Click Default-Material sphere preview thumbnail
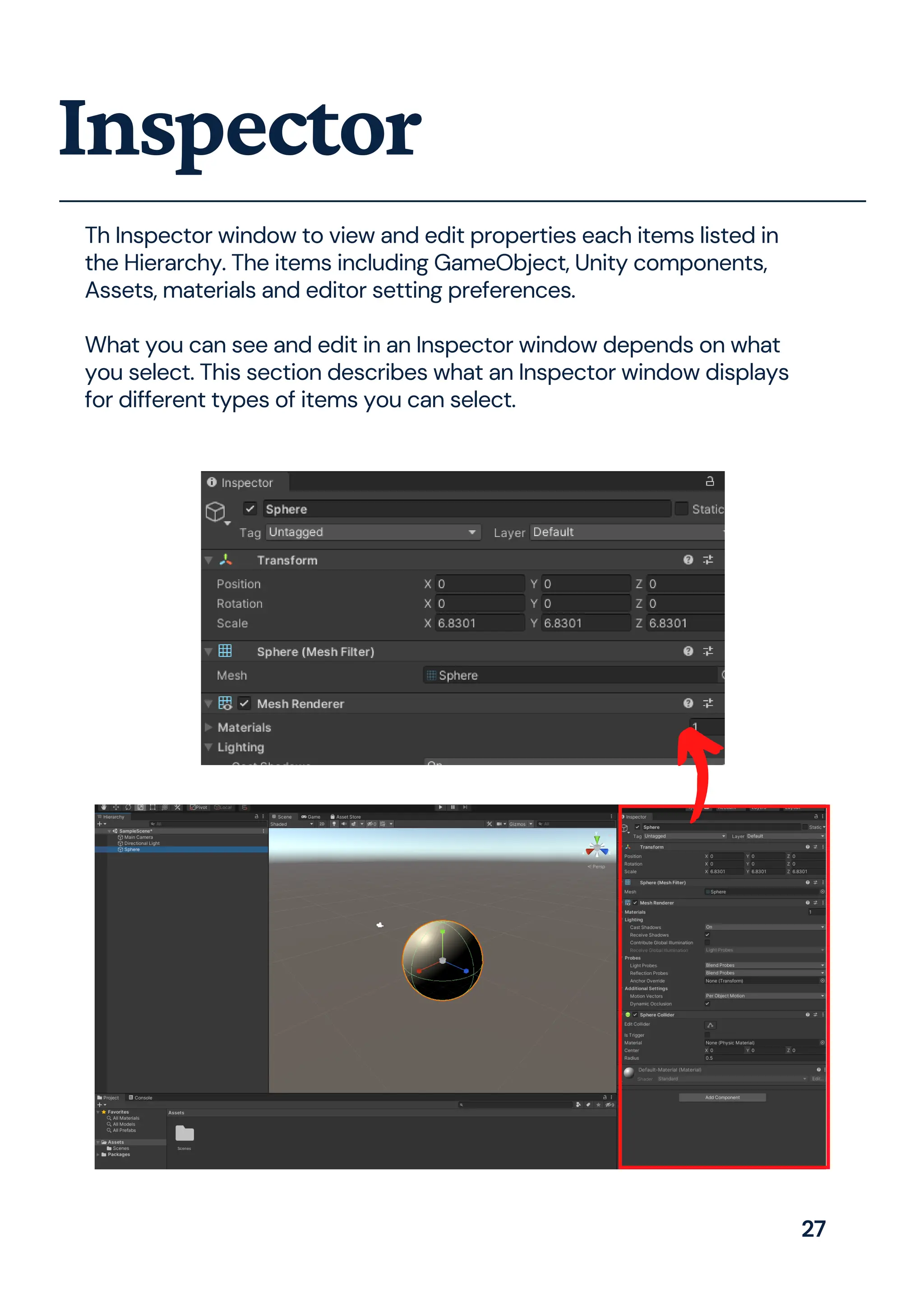Image resolution: width=924 pixels, height=1307 pixels. [x=629, y=1073]
